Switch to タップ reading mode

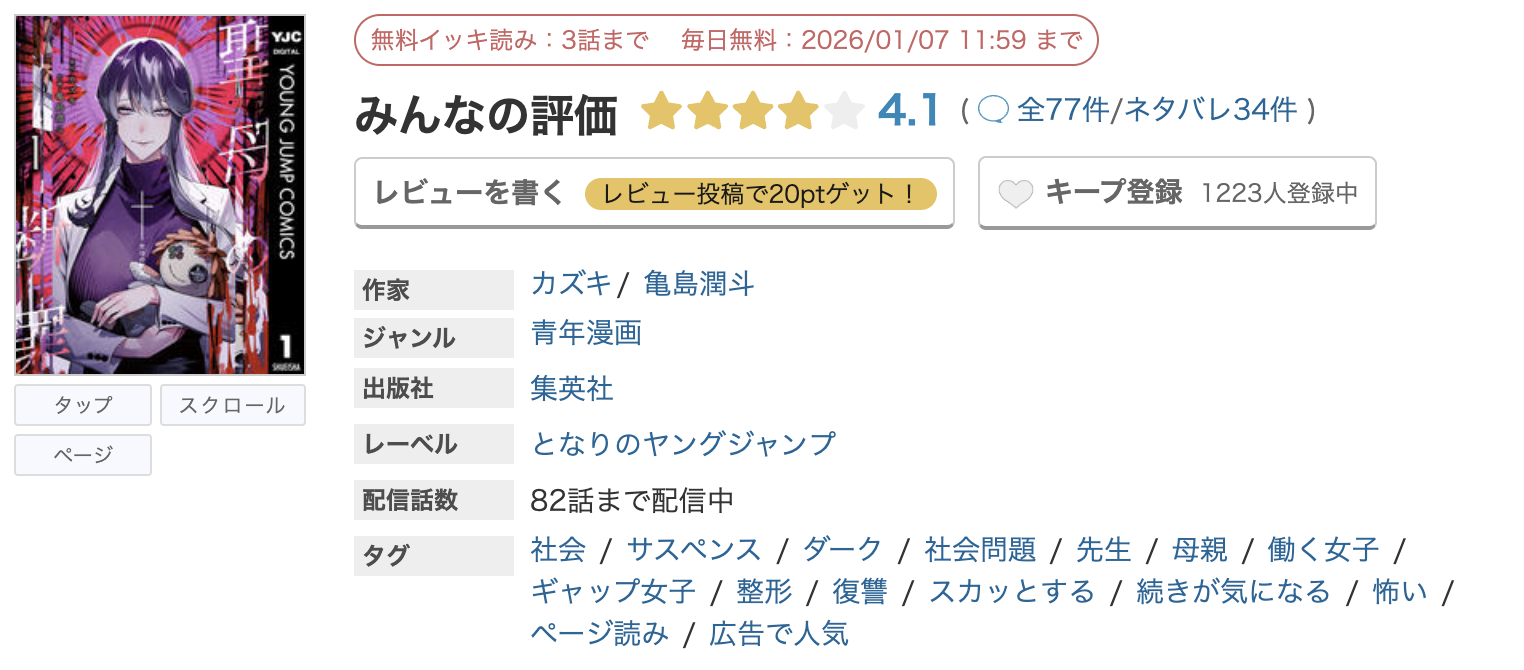[x=82, y=404]
